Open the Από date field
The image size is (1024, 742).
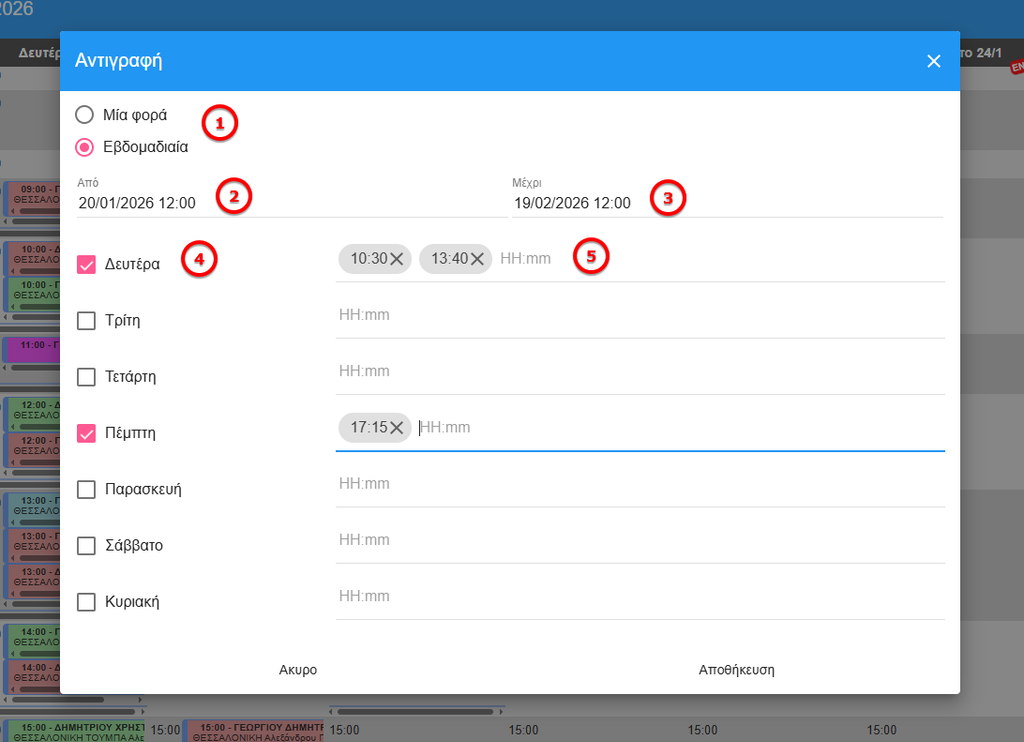tap(292, 203)
